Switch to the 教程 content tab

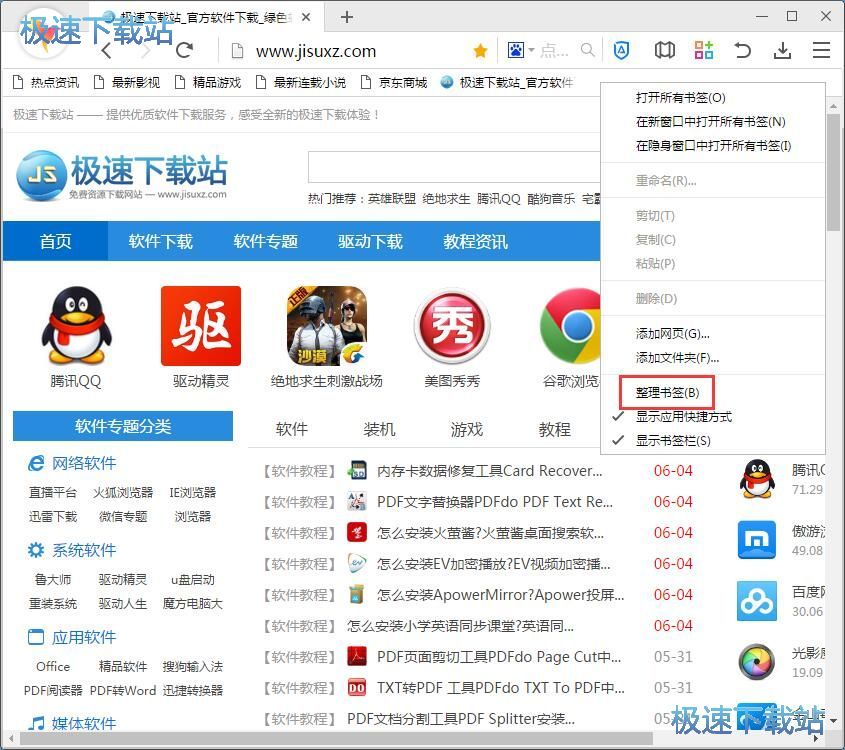(x=555, y=429)
